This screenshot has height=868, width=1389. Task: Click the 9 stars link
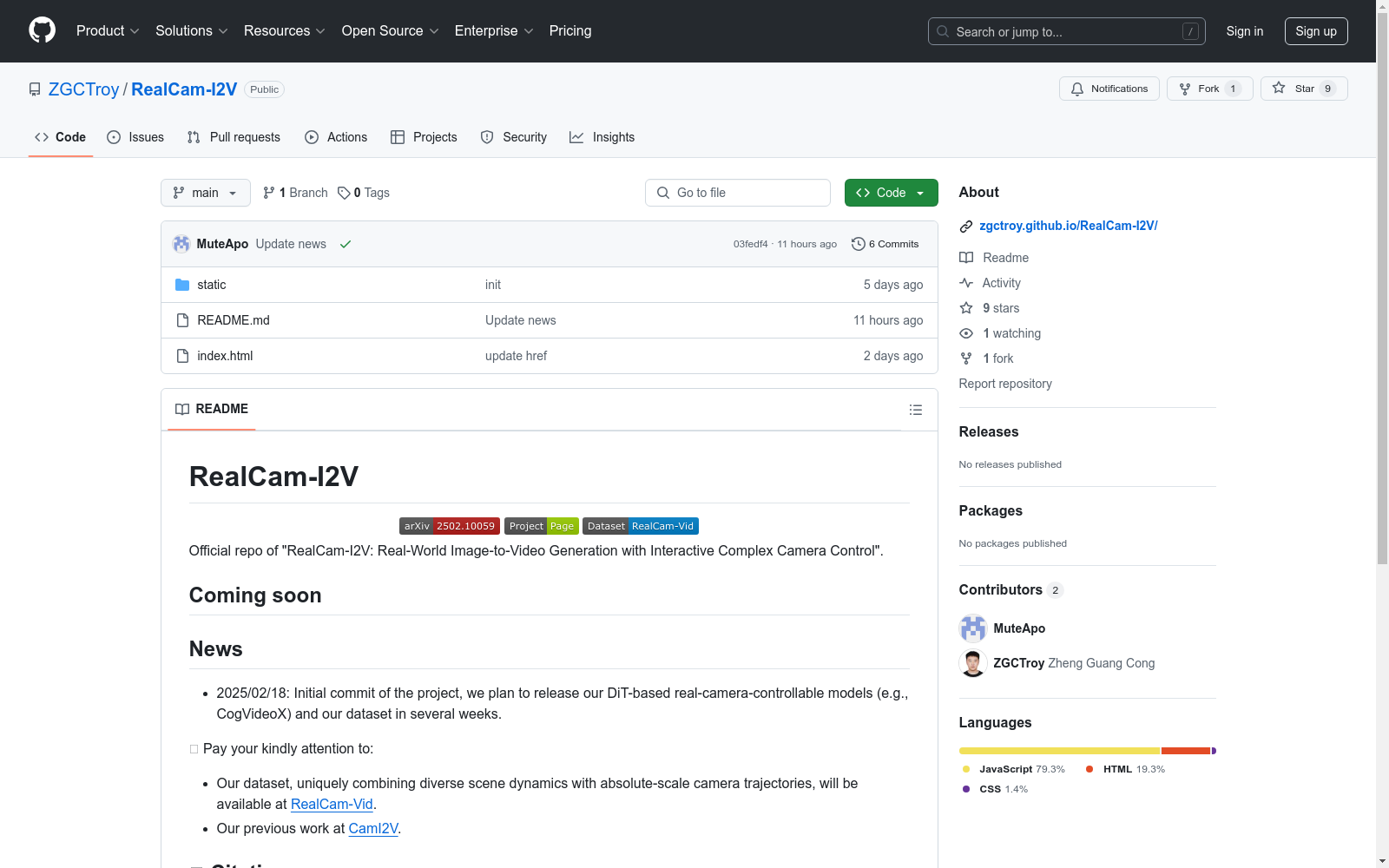coord(1001,308)
